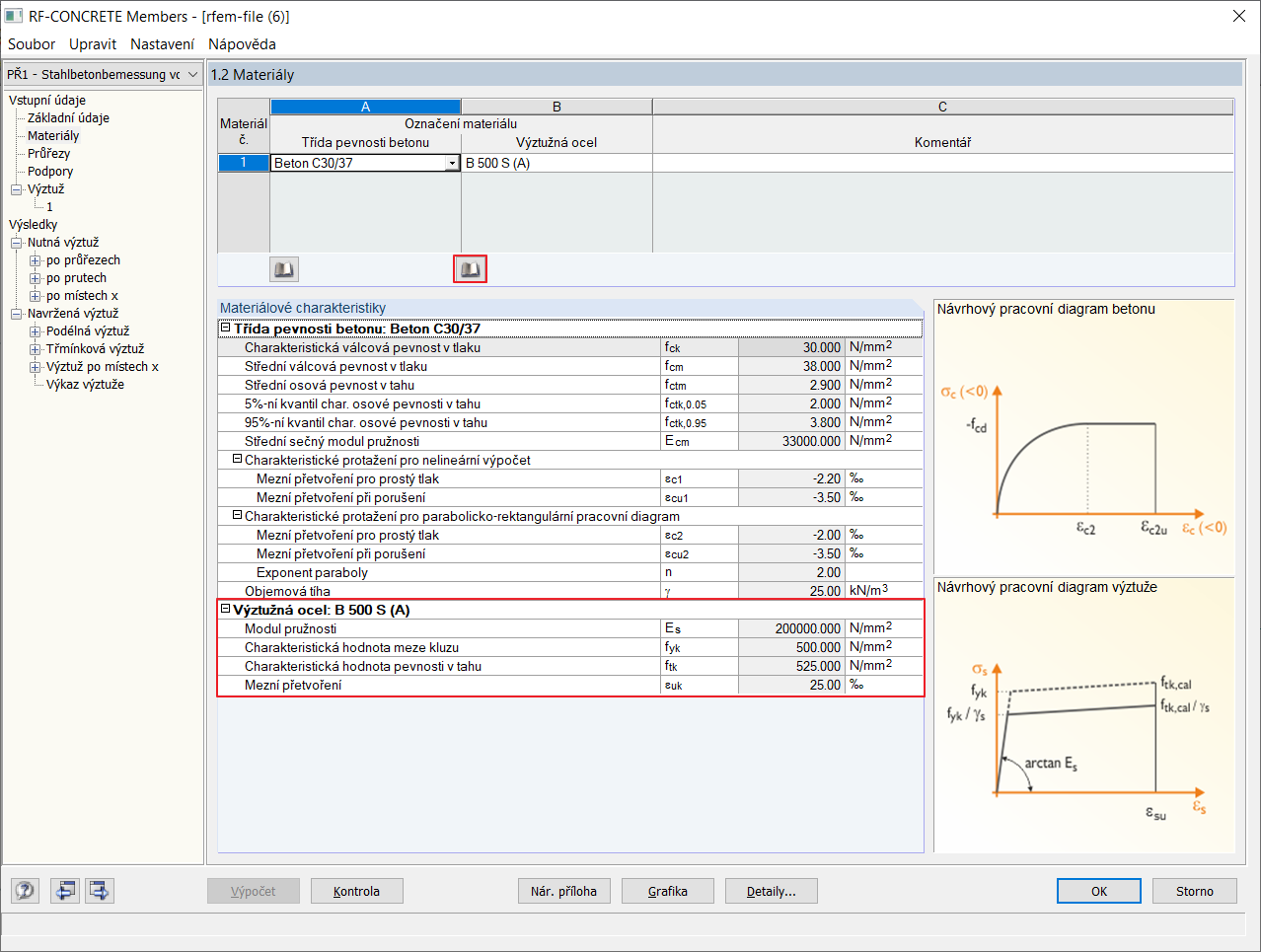
Task: Click Mezní přetvoření εuk value 25.00
Action: (791, 685)
